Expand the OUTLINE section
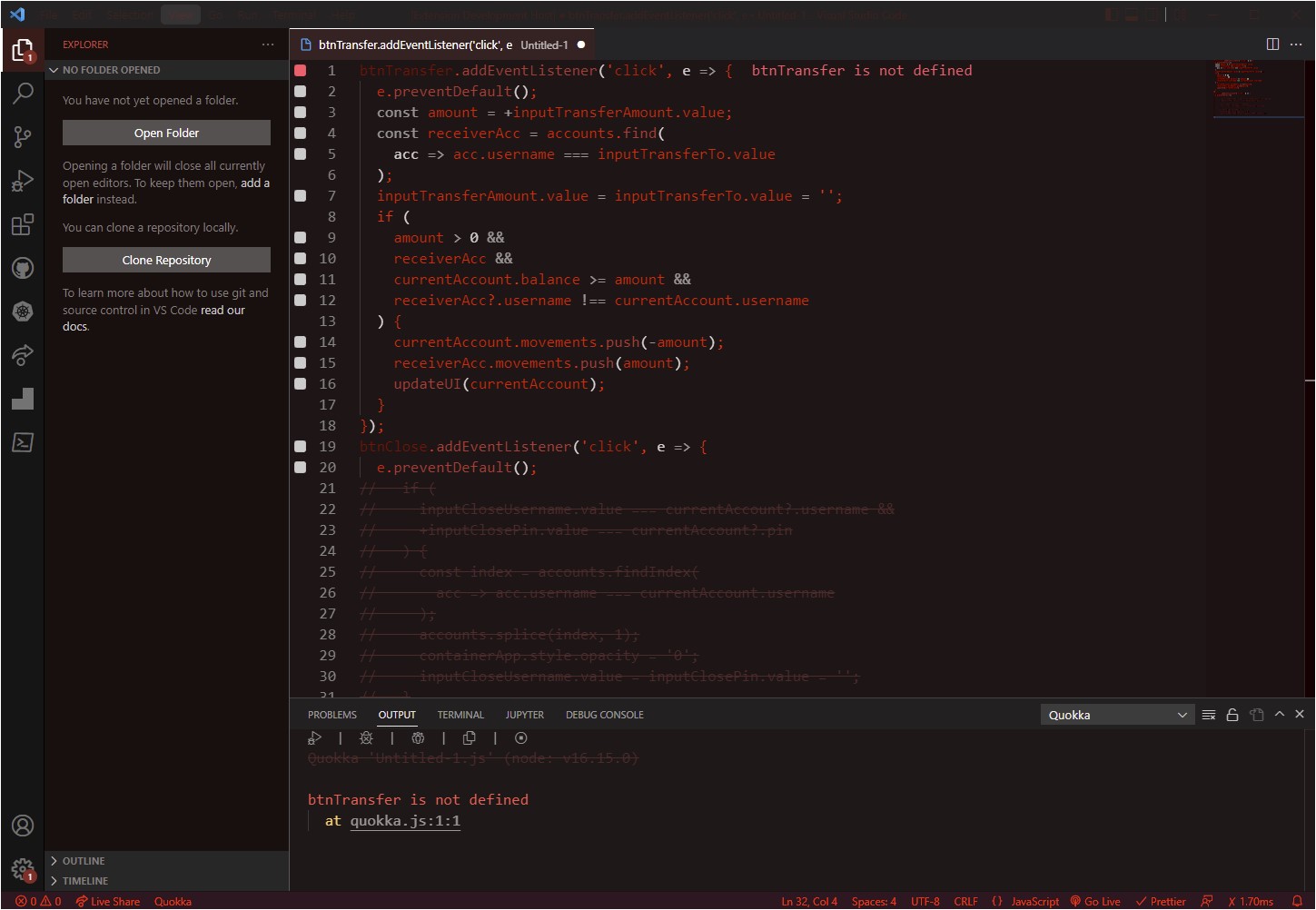1316x910 pixels. point(167,861)
